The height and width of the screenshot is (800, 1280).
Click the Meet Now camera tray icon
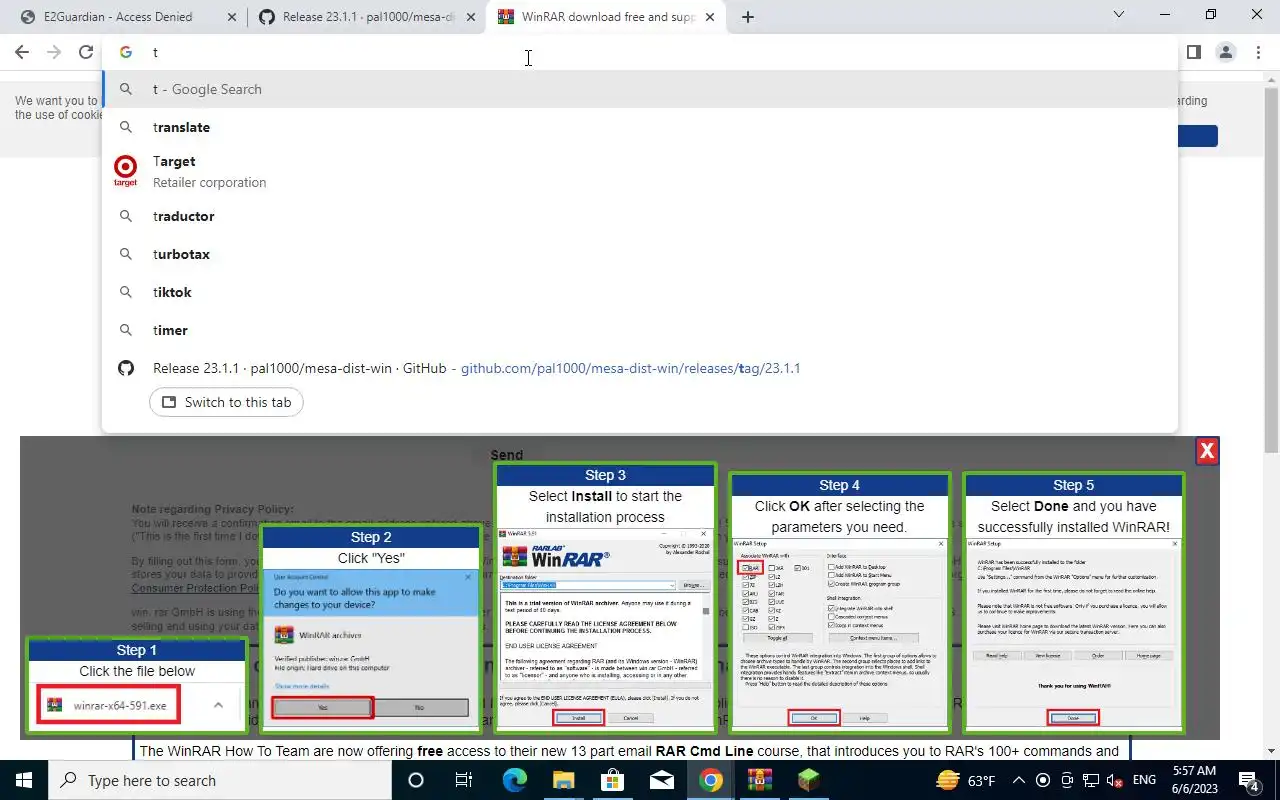point(1067,780)
